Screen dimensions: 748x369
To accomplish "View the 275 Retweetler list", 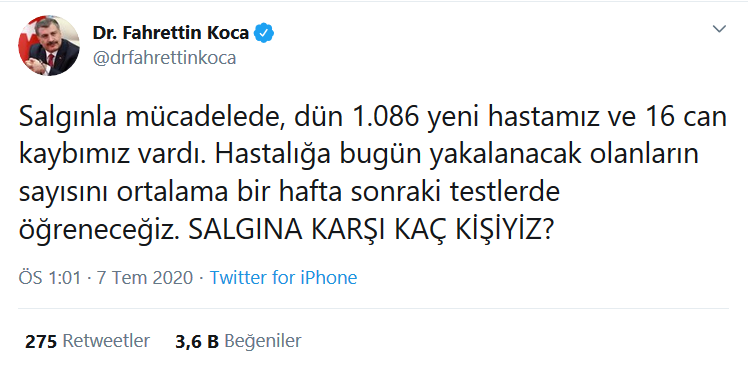I will pyautogui.click(x=87, y=341).
